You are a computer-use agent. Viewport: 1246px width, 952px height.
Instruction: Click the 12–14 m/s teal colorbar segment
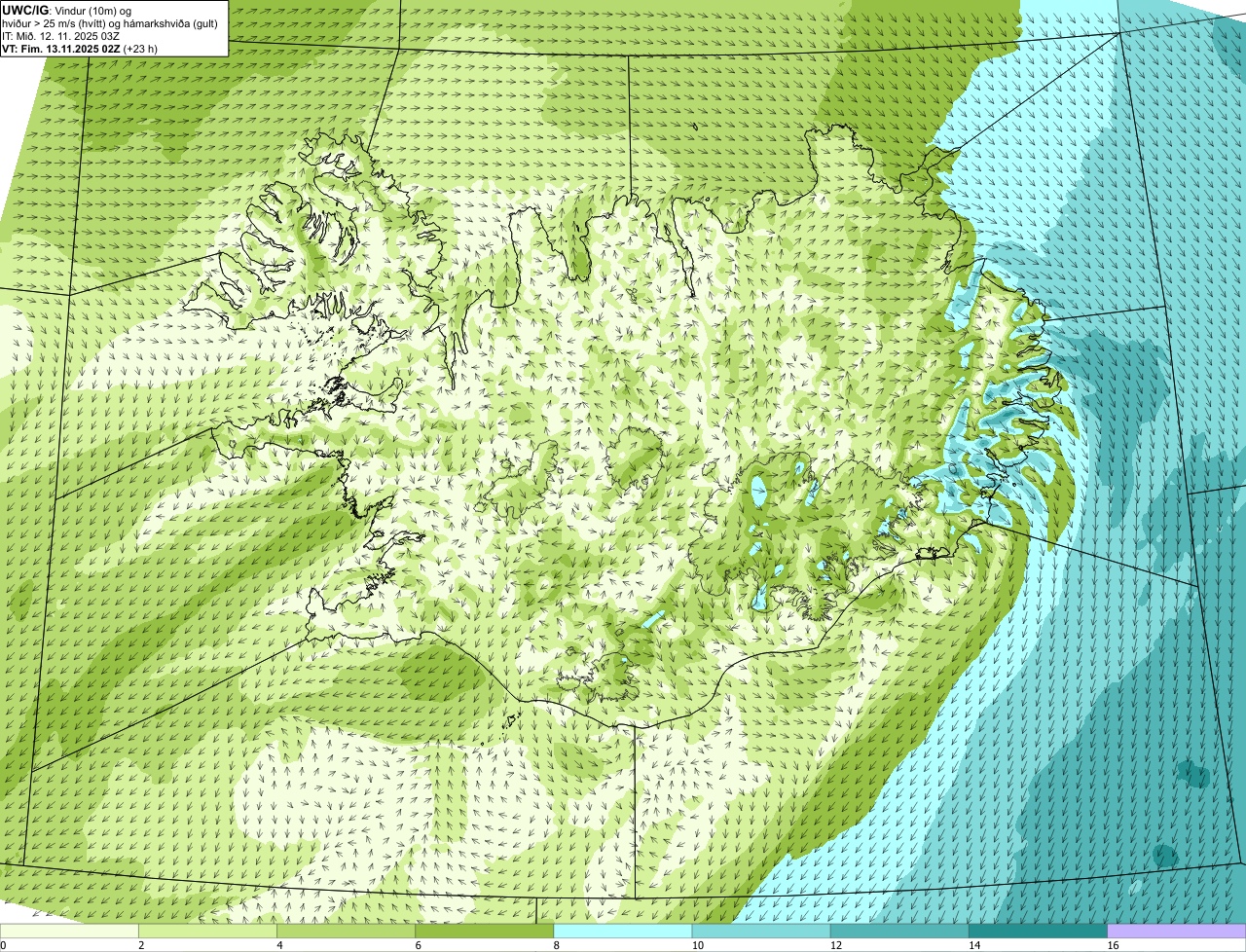(x=899, y=932)
